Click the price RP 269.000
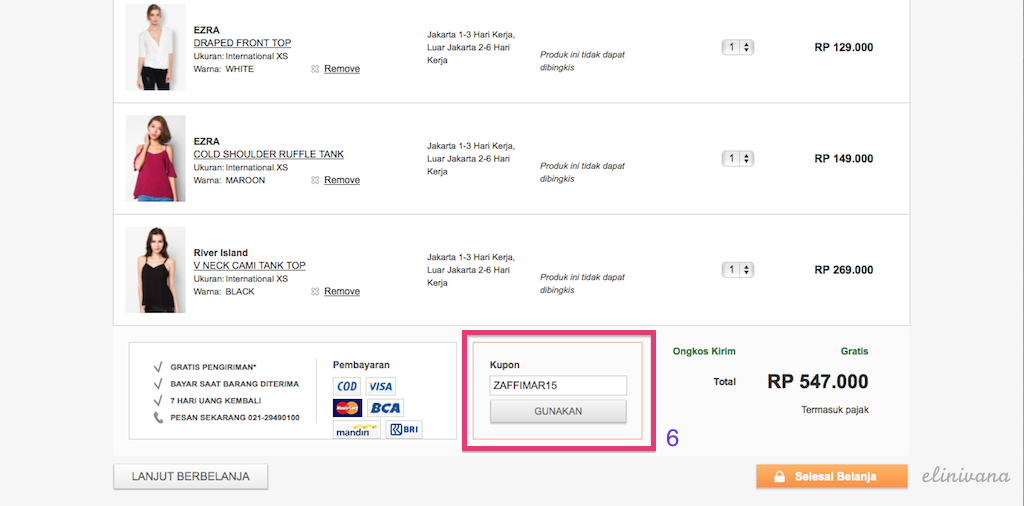 (x=844, y=270)
